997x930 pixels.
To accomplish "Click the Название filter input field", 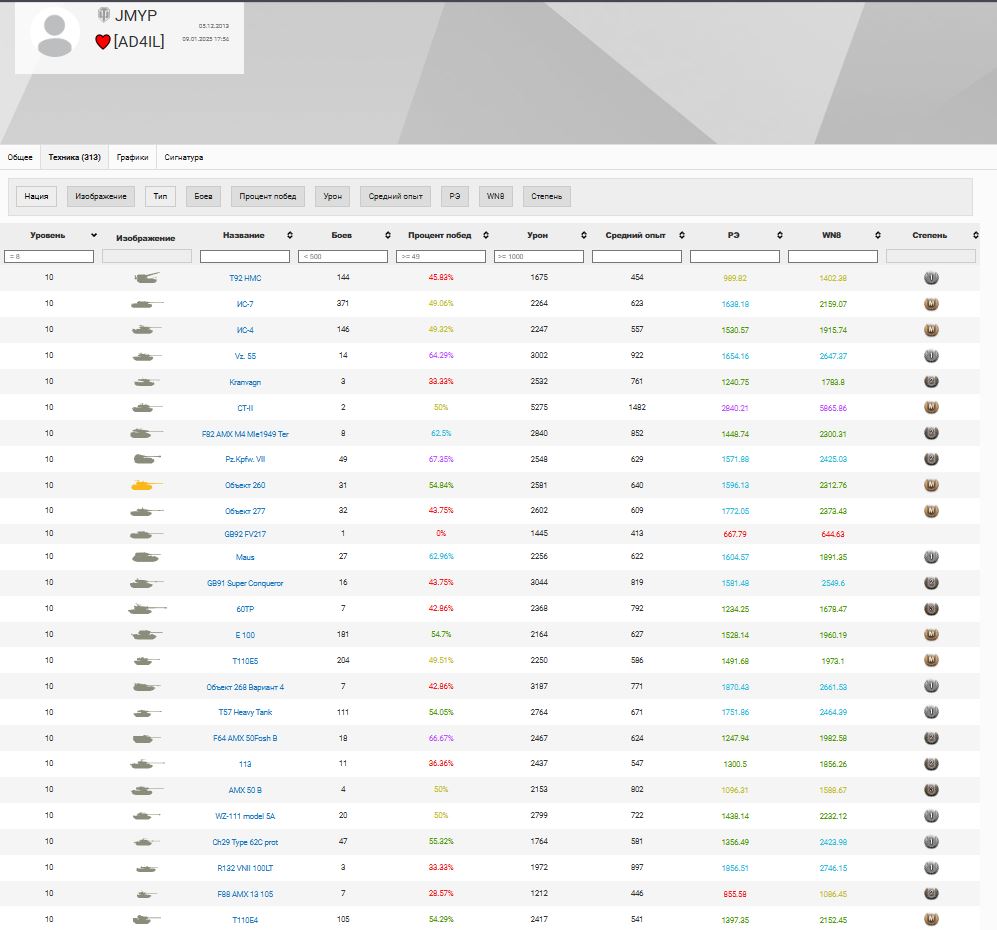I will 245,256.
